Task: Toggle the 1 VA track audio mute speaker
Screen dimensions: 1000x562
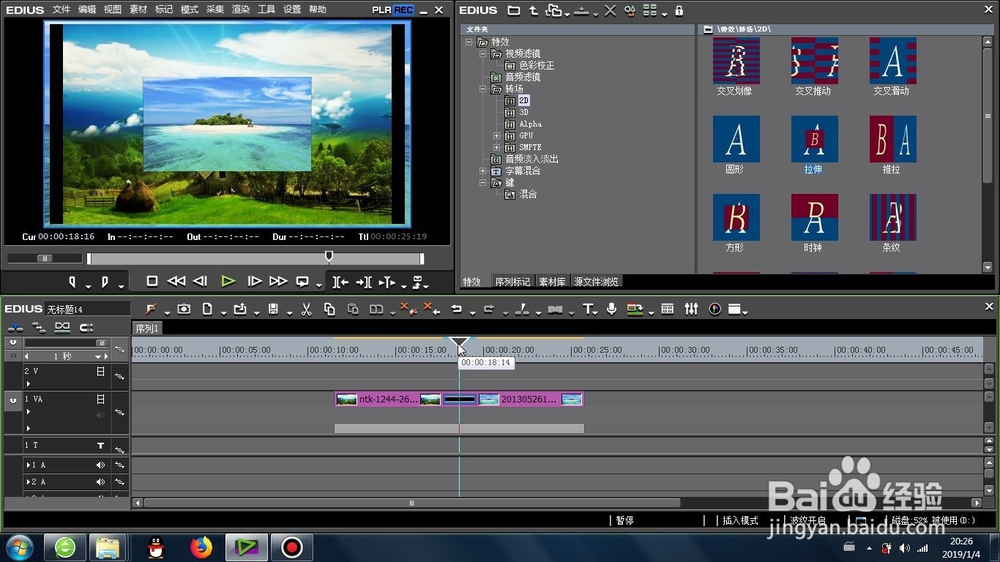Action: [100, 415]
